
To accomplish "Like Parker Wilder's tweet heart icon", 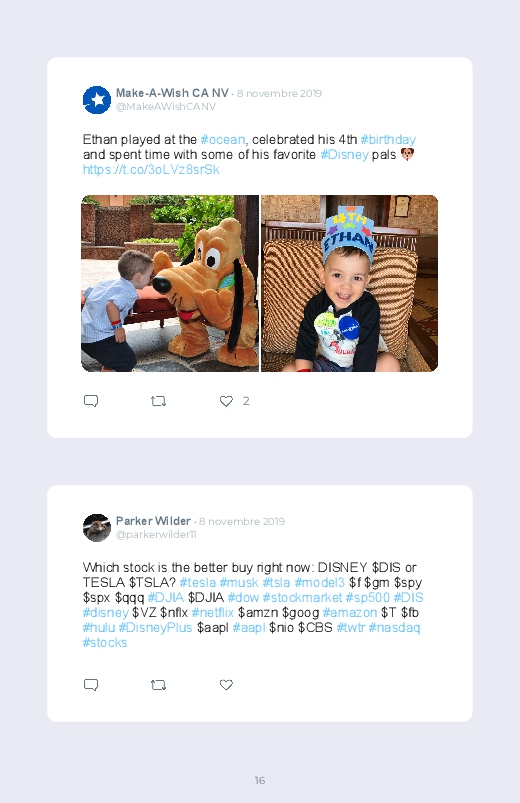I will 226,685.
